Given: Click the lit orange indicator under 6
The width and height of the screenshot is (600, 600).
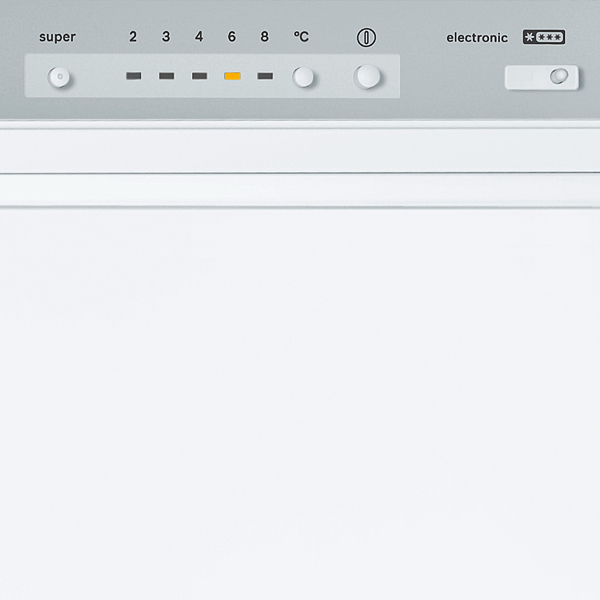Looking at the screenshot, I should pos(232,76).
